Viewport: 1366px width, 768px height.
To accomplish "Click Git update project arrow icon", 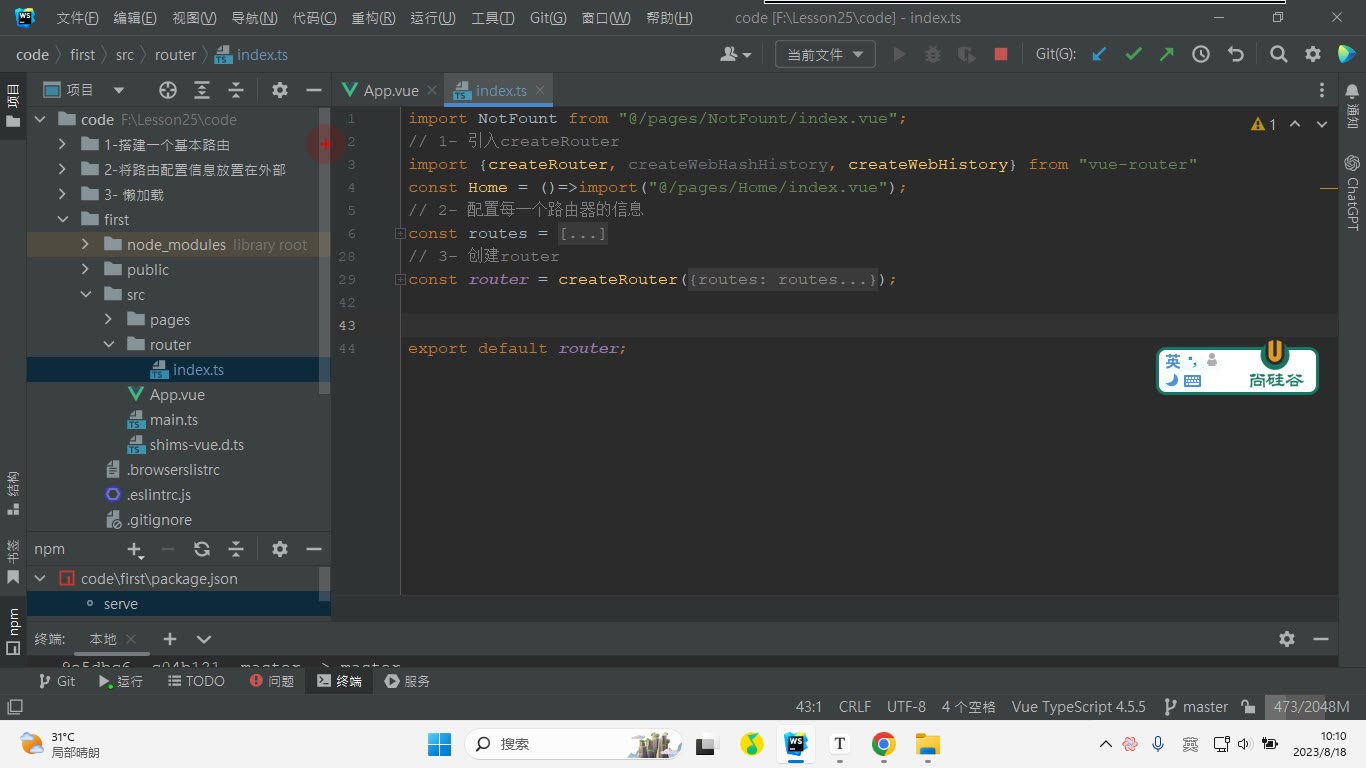I will tap(1099, 55).
